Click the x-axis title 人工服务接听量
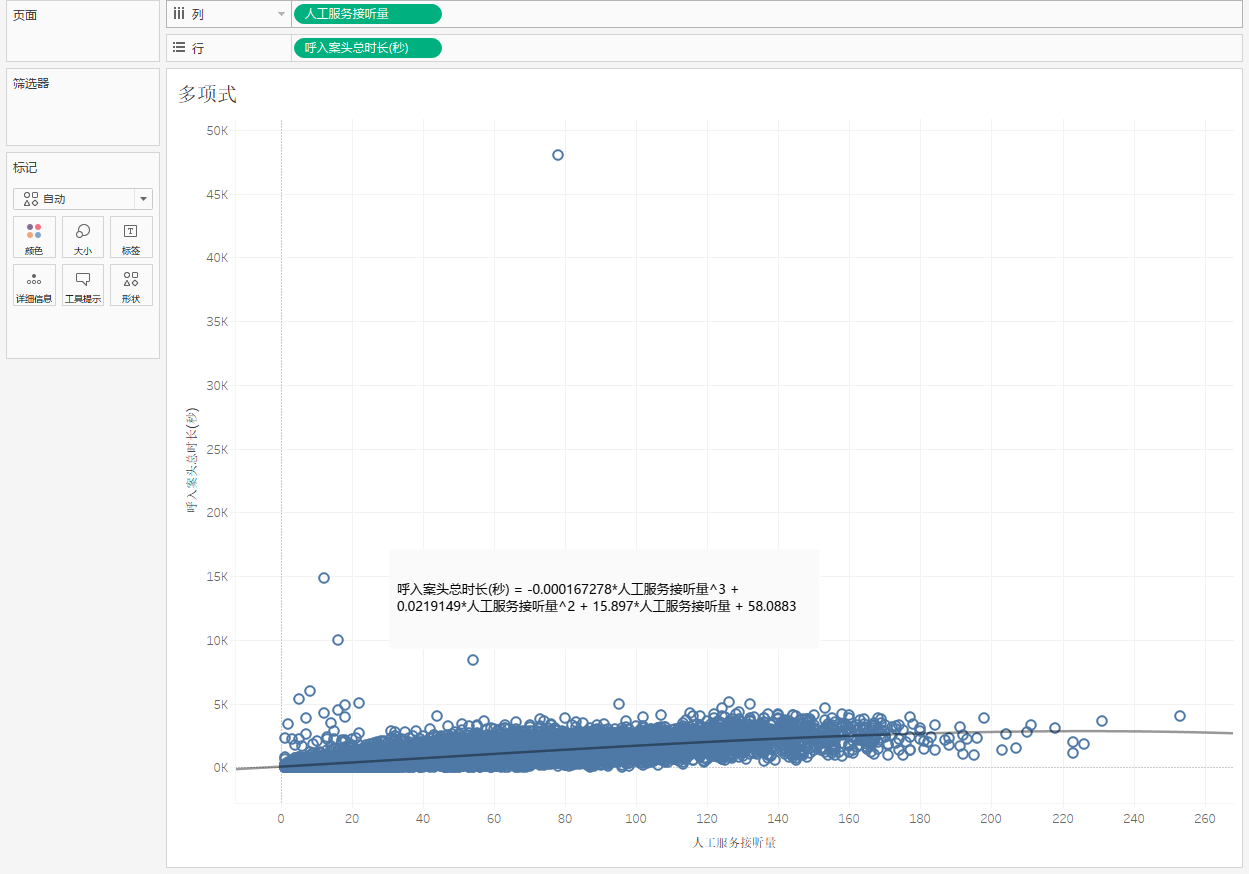Image resolution: width=1249 pixels, height=874 pixels. click(x=735, y=843)
